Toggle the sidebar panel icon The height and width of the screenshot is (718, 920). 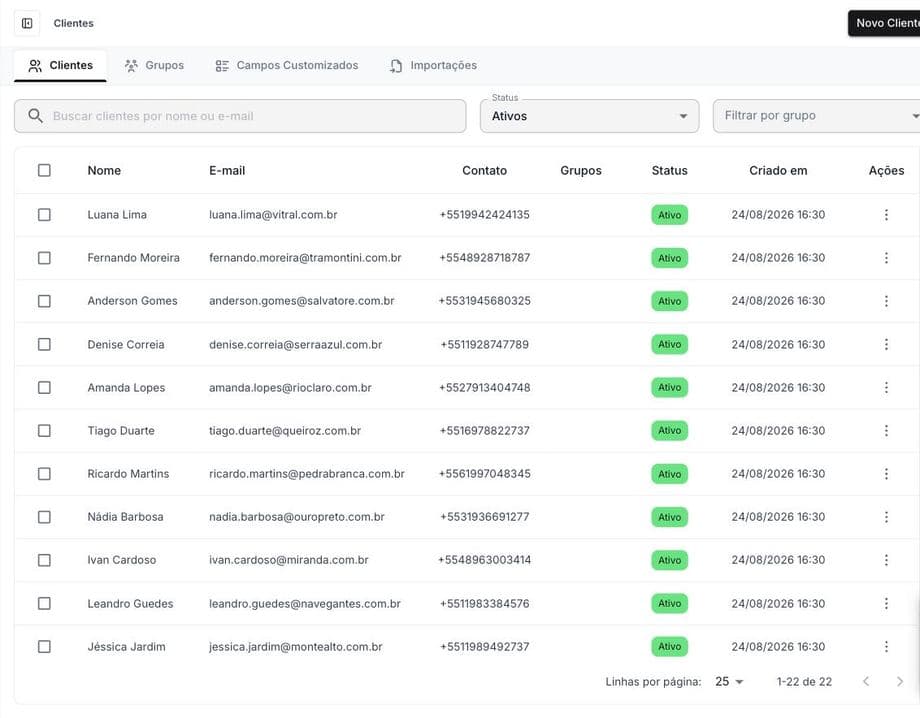click(27, 23)
